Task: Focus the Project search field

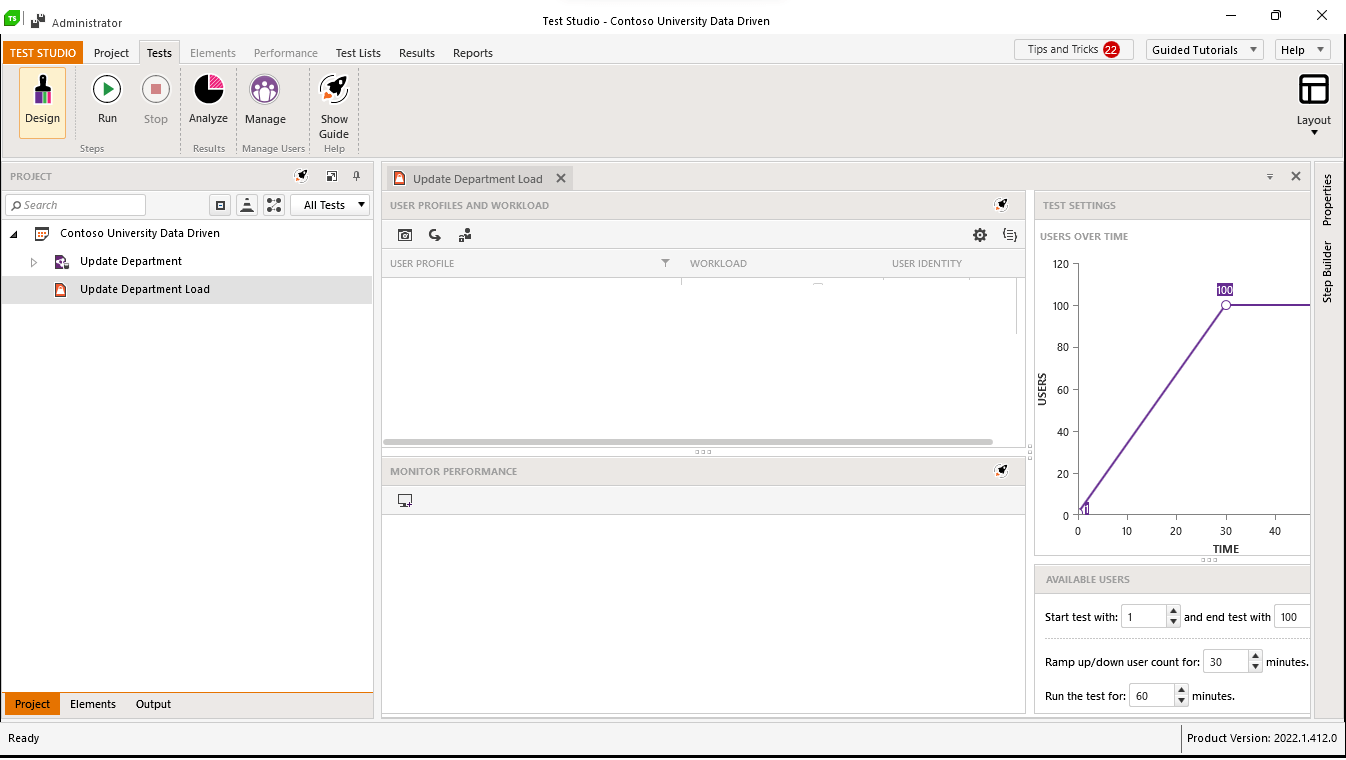Action: [x=76, y=205]
